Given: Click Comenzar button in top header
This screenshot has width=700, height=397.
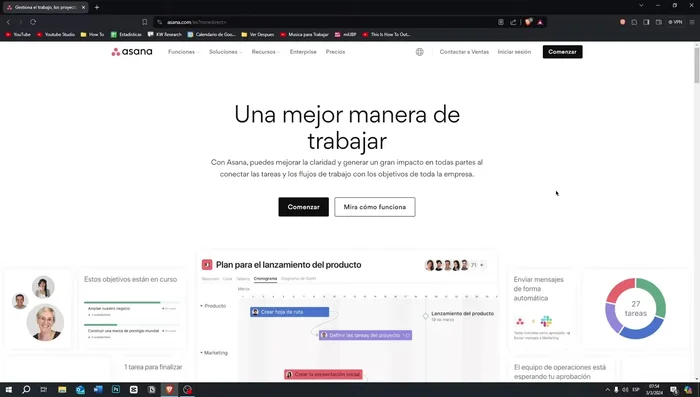Looking at the screenshot, I should point(562,52).
